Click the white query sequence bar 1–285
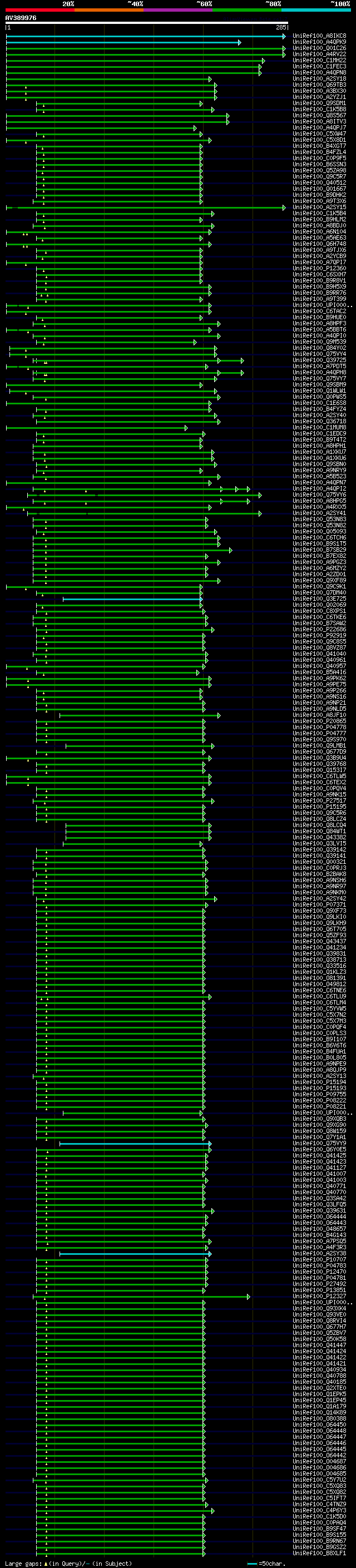The image size is (356, 1568). tap(147, 23)
